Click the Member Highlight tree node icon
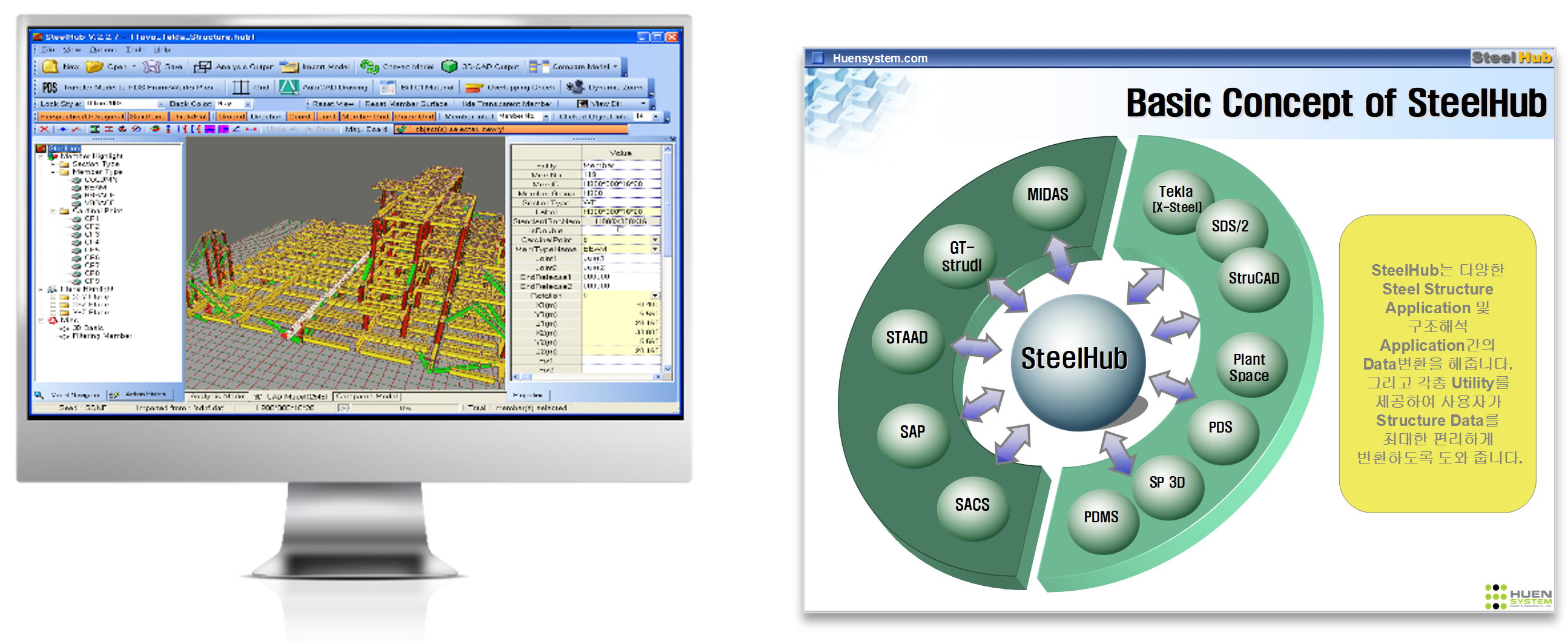This screenshot has height=641, width=1568. pos(53,156)
